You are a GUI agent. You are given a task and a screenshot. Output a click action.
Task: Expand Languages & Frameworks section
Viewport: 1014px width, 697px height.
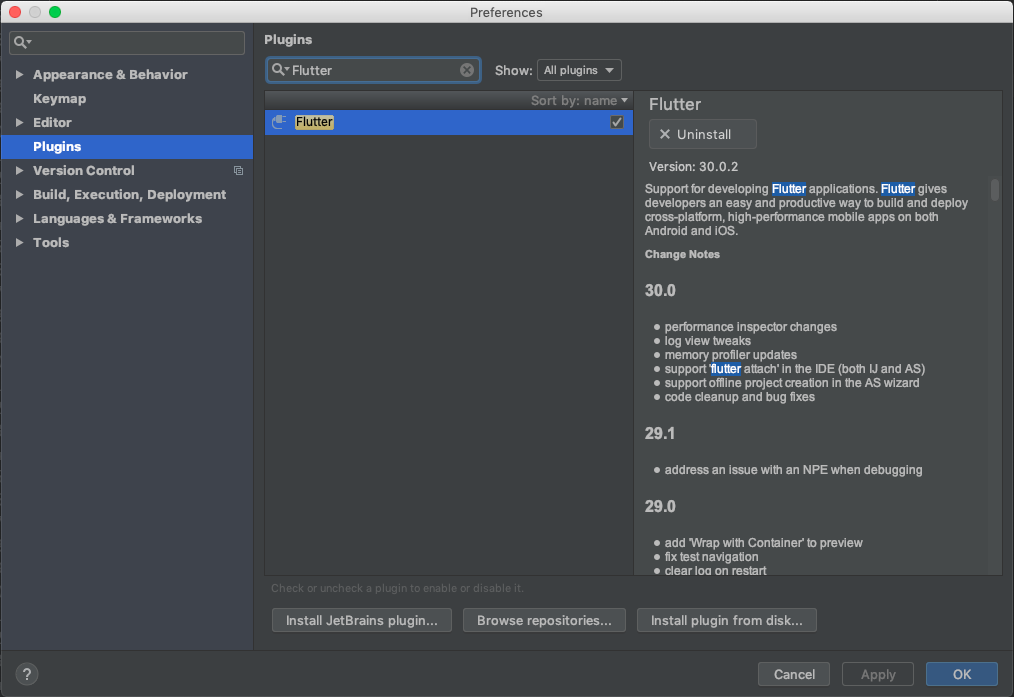coord(19,219)
